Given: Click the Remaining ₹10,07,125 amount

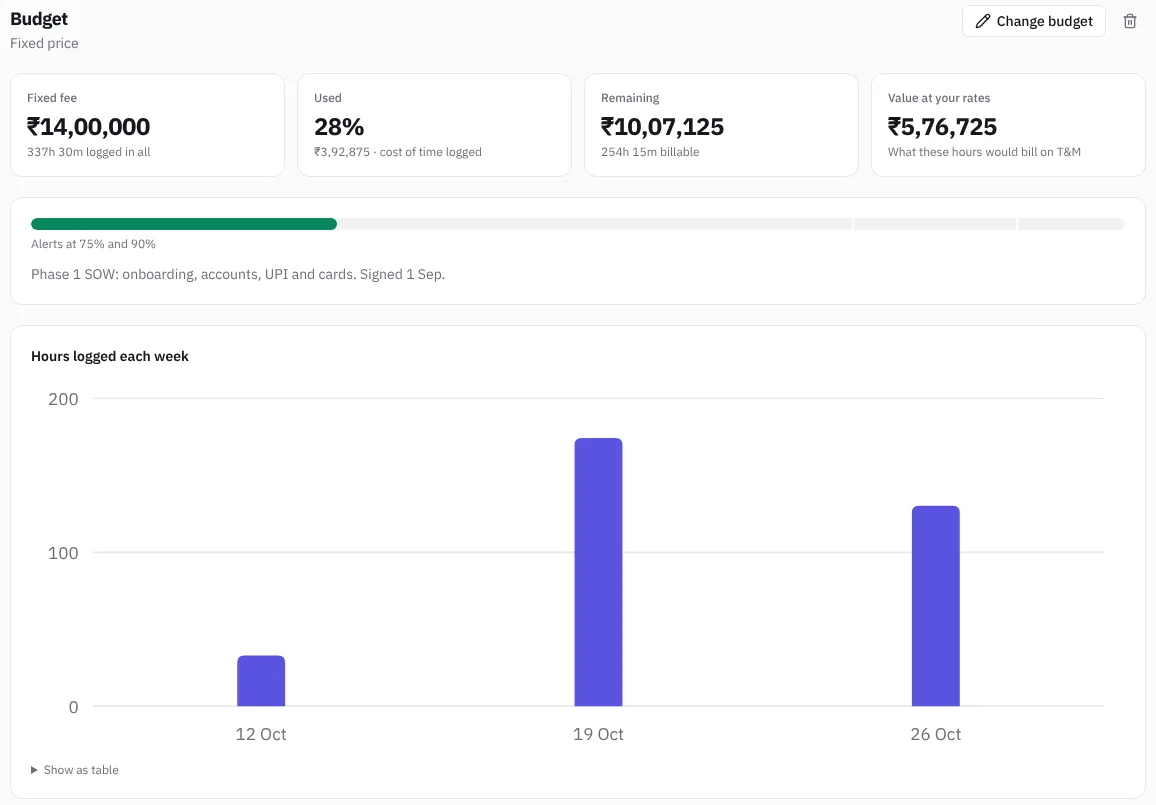Looking at the screenshot, I should [x=662, y=127].
